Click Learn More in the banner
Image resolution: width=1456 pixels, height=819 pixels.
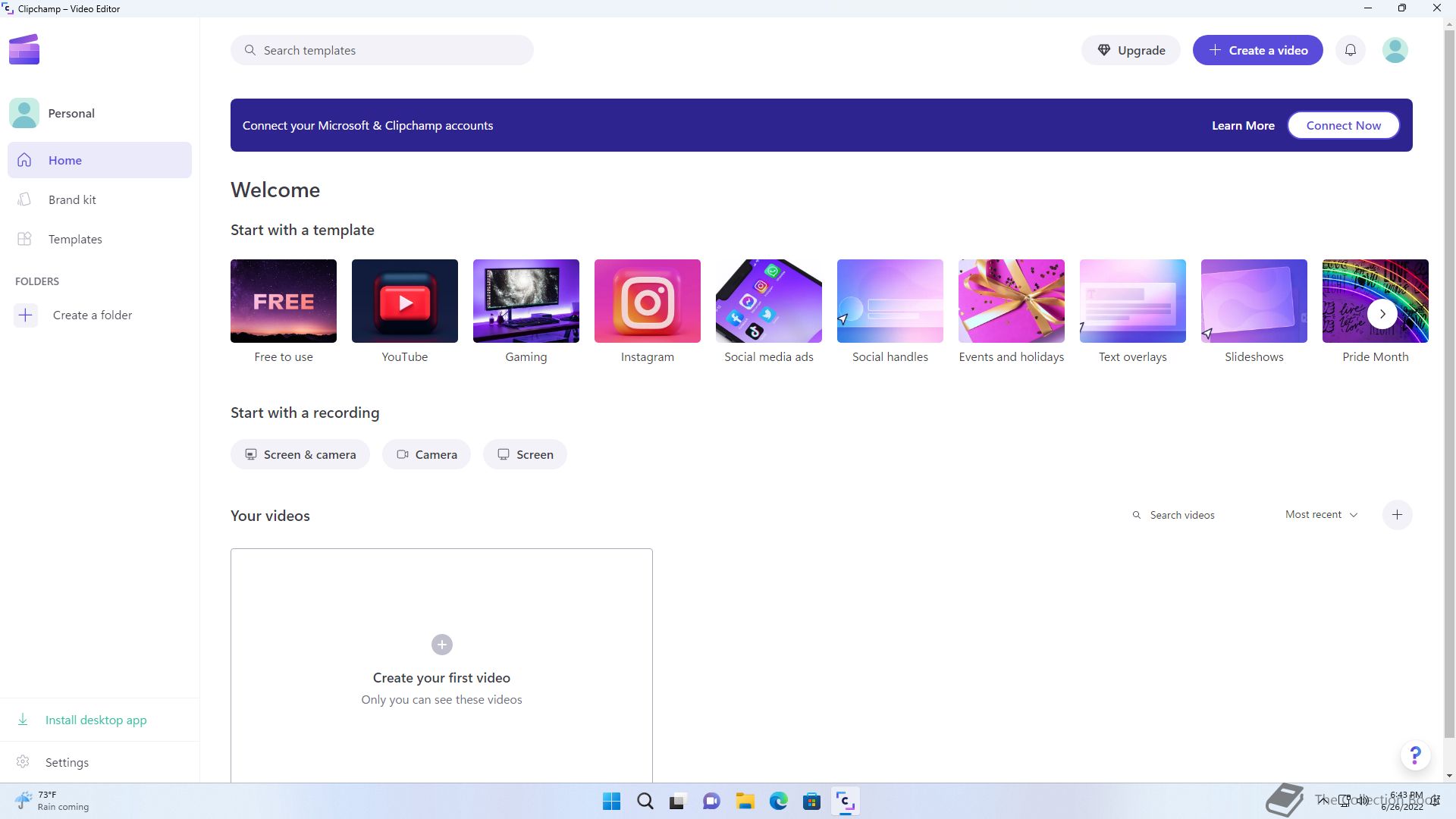tap(1243, 126)
